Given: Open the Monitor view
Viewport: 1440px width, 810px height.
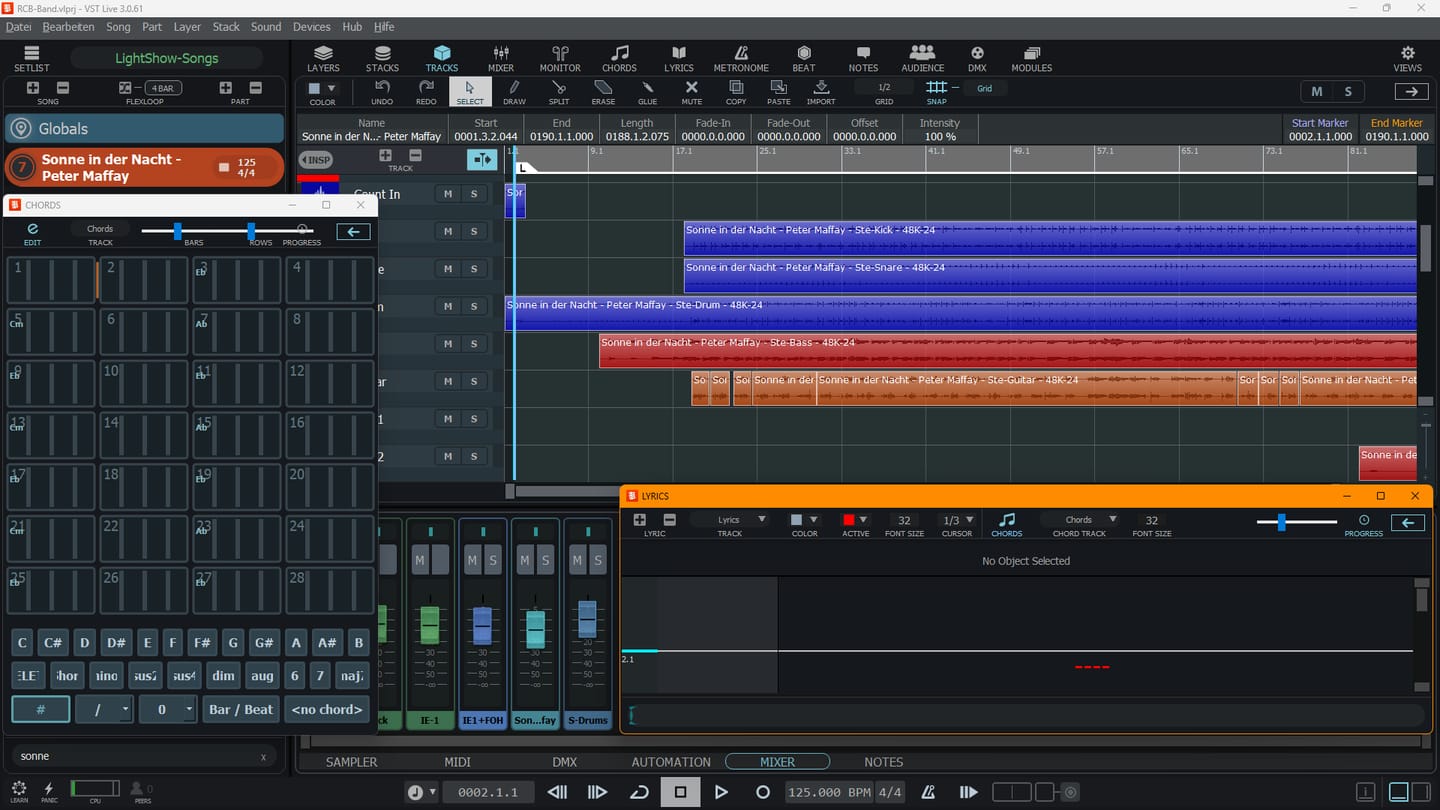Looking at the screenshot, I should pos(560,58).
